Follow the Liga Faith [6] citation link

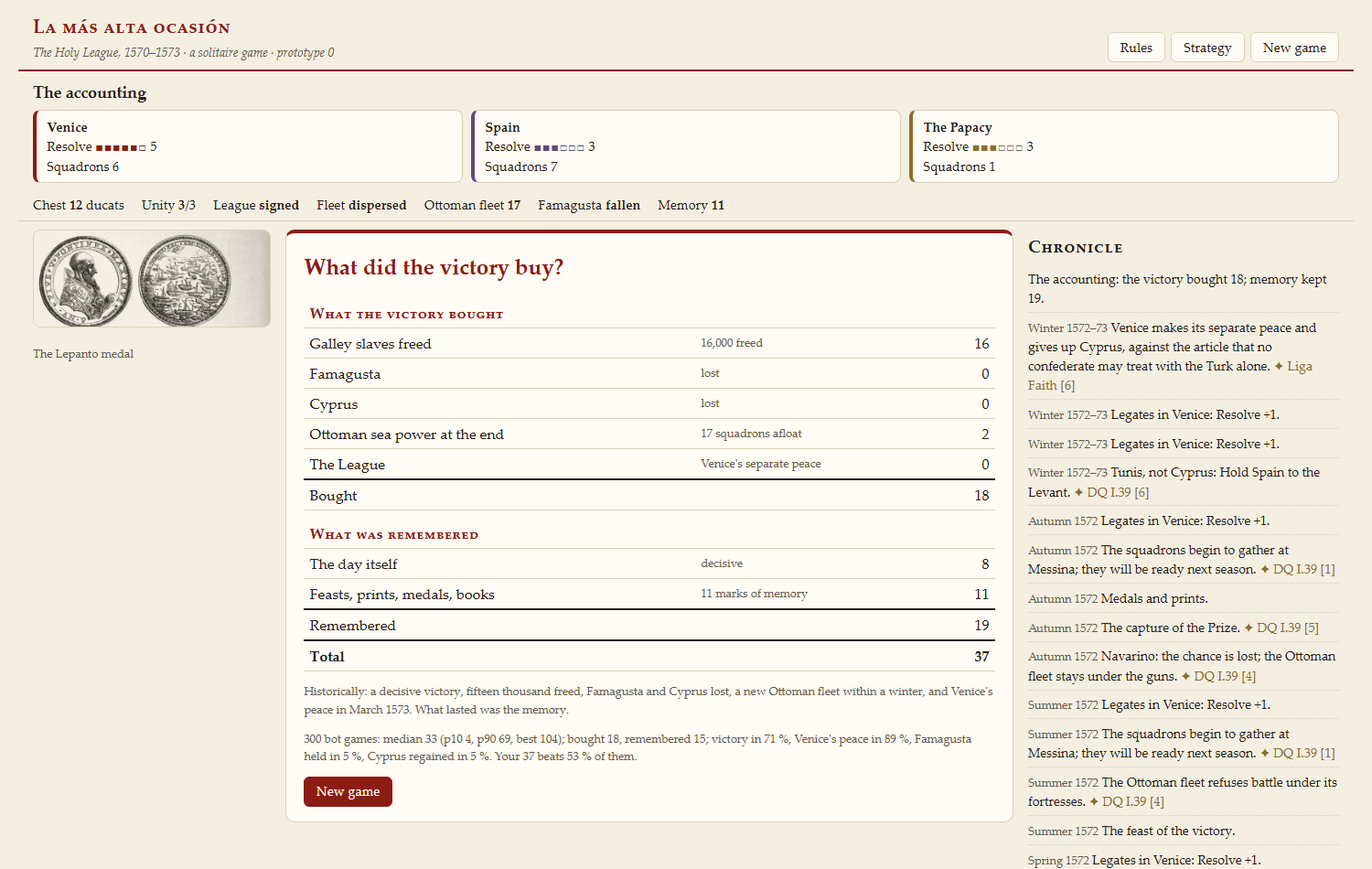(x=1170, y=376)
